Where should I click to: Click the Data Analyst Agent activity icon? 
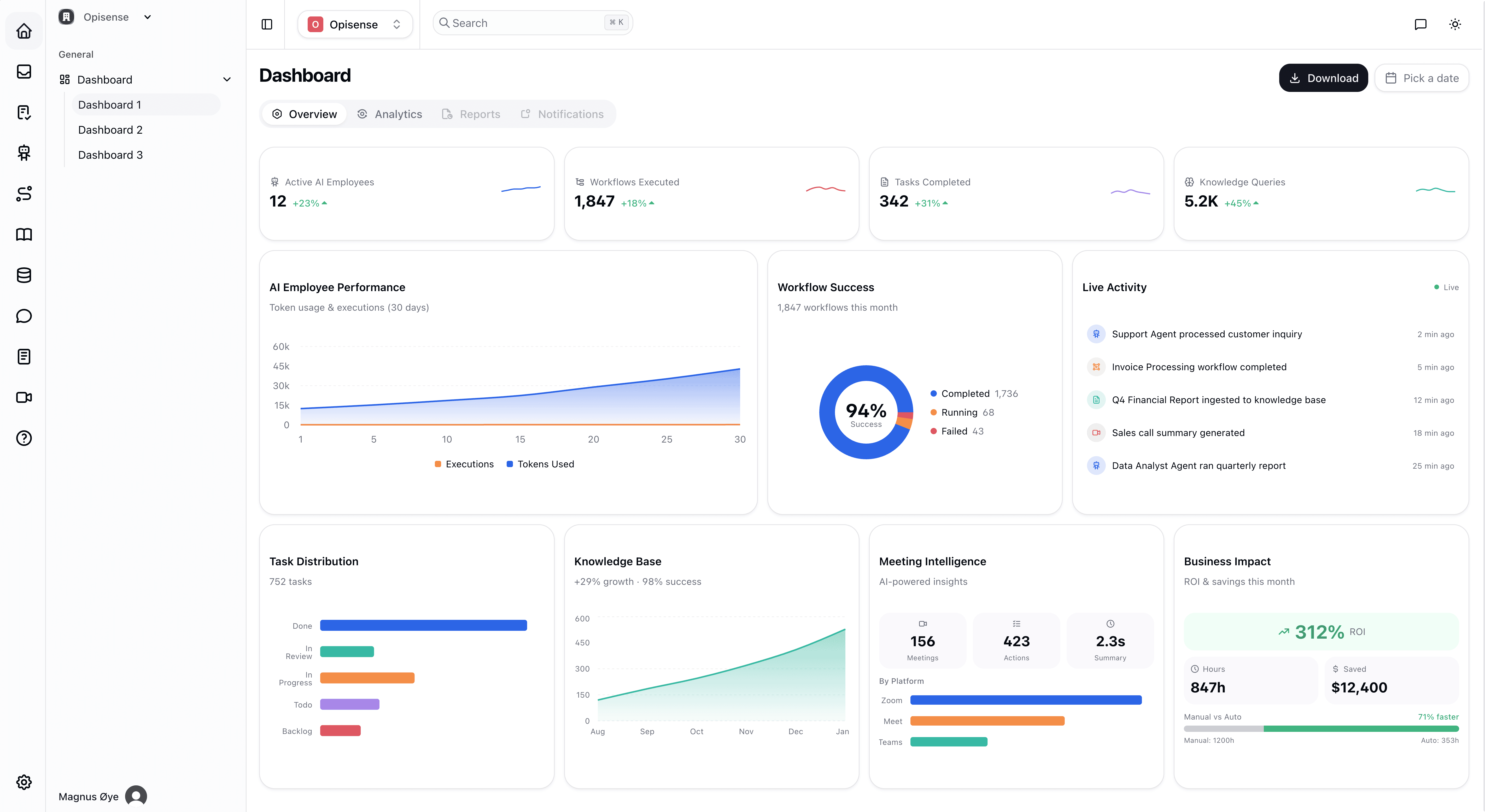(x=1096, y=466)
